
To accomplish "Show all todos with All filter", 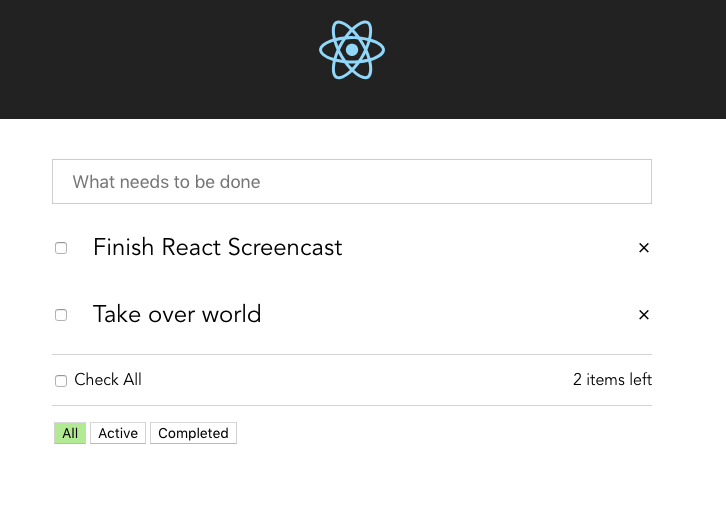I will click(x=70, y=433).
